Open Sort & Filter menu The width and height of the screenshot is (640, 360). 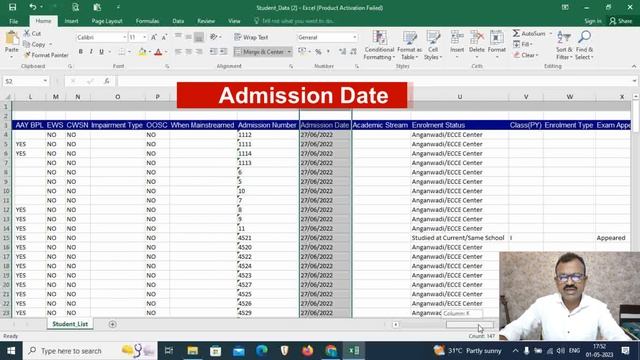coord(564,45)
